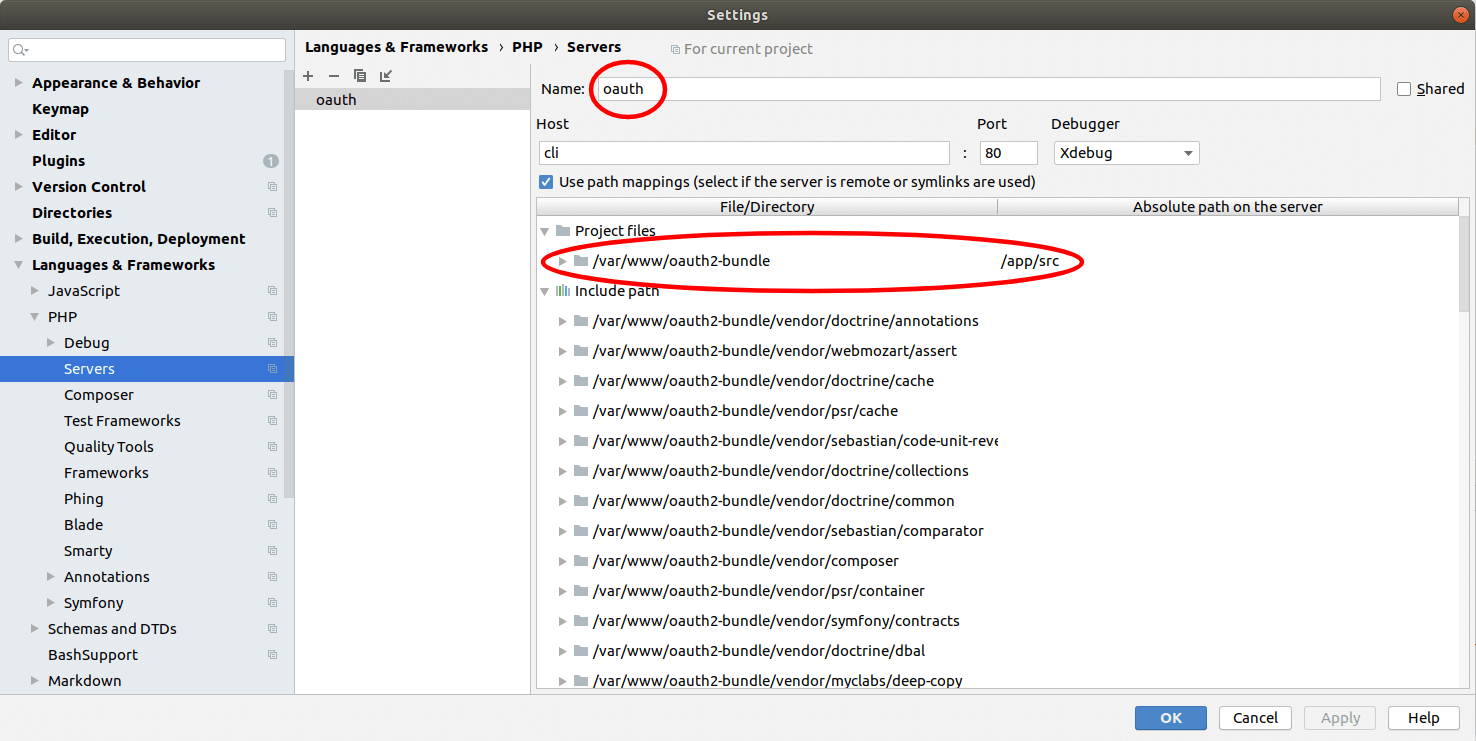Click the Include path library icon

tap(562, 291)
